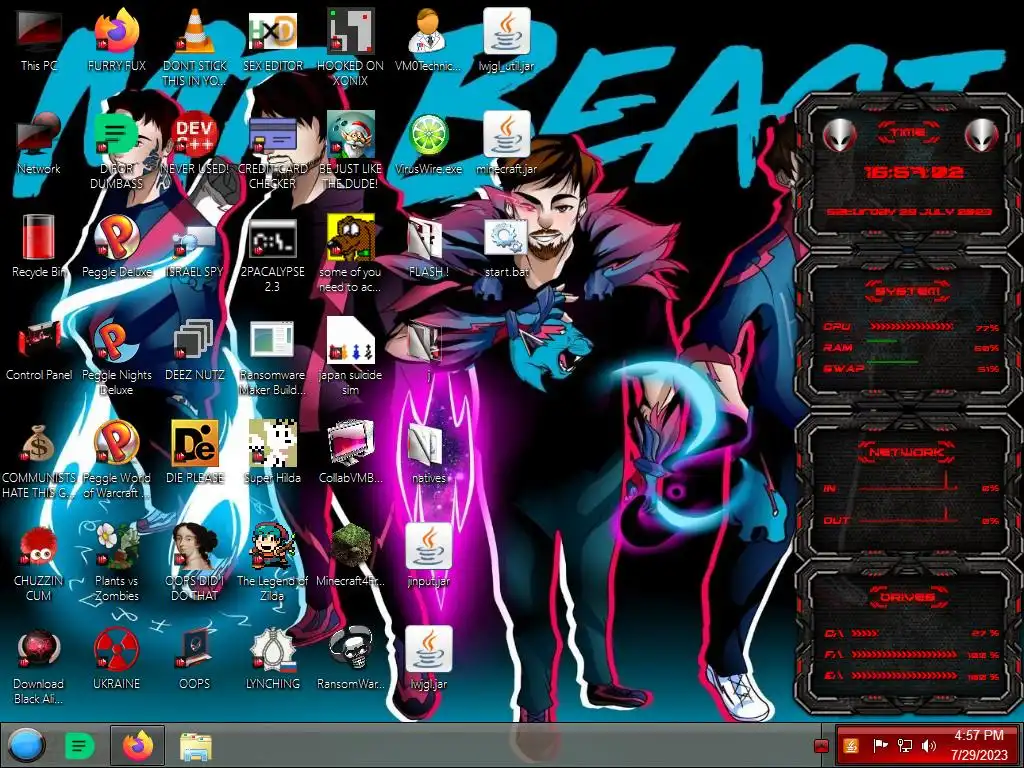Viewport: 1024px width, 768px height.
Task: Select the natives folder icon
Action: tap(428, 453)
